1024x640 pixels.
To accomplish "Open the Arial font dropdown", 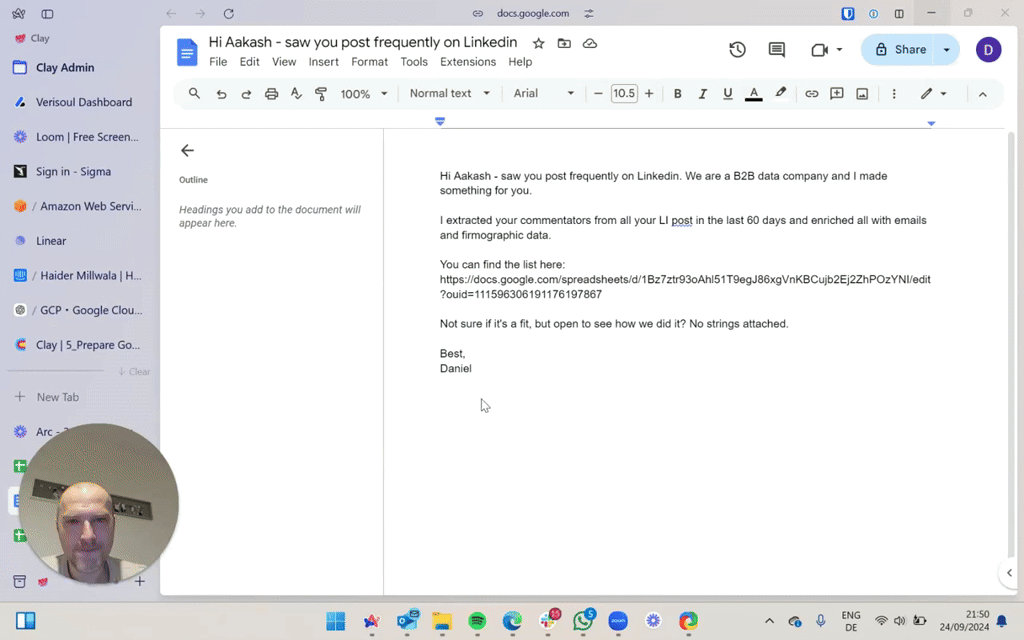I will [544, 94].
